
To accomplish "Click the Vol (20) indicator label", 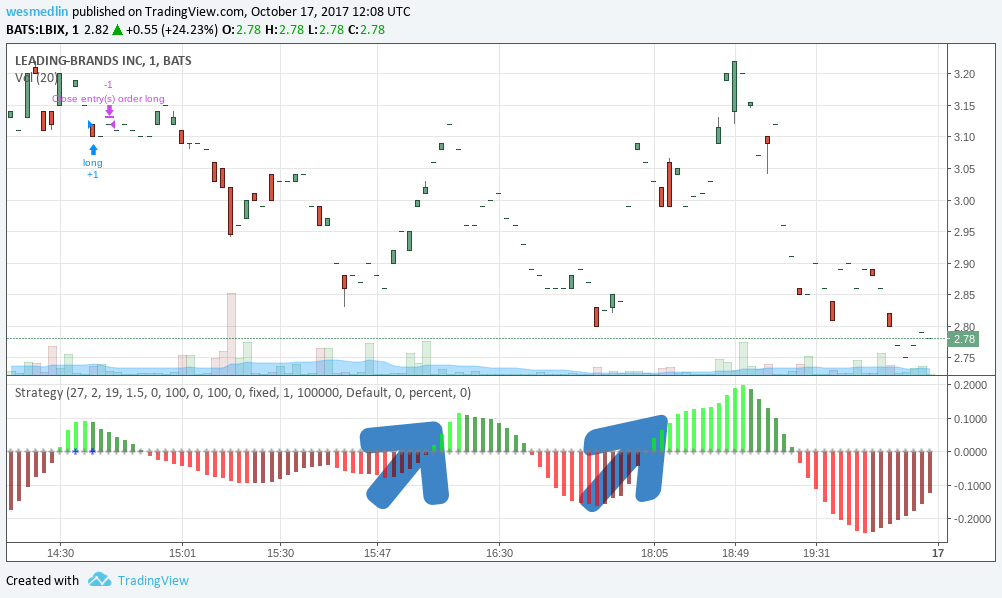I will pos(35,77).
